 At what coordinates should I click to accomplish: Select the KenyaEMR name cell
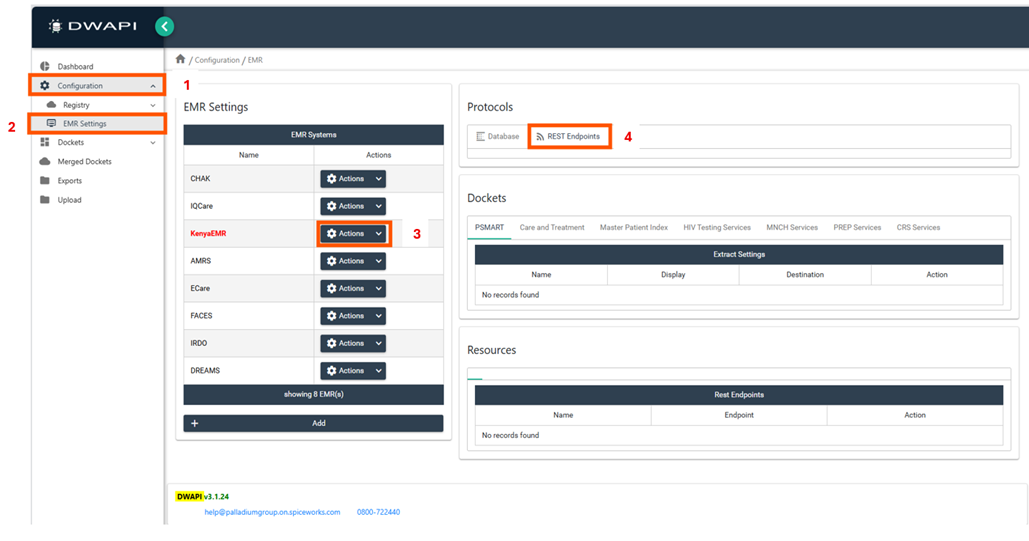[249, 234]
